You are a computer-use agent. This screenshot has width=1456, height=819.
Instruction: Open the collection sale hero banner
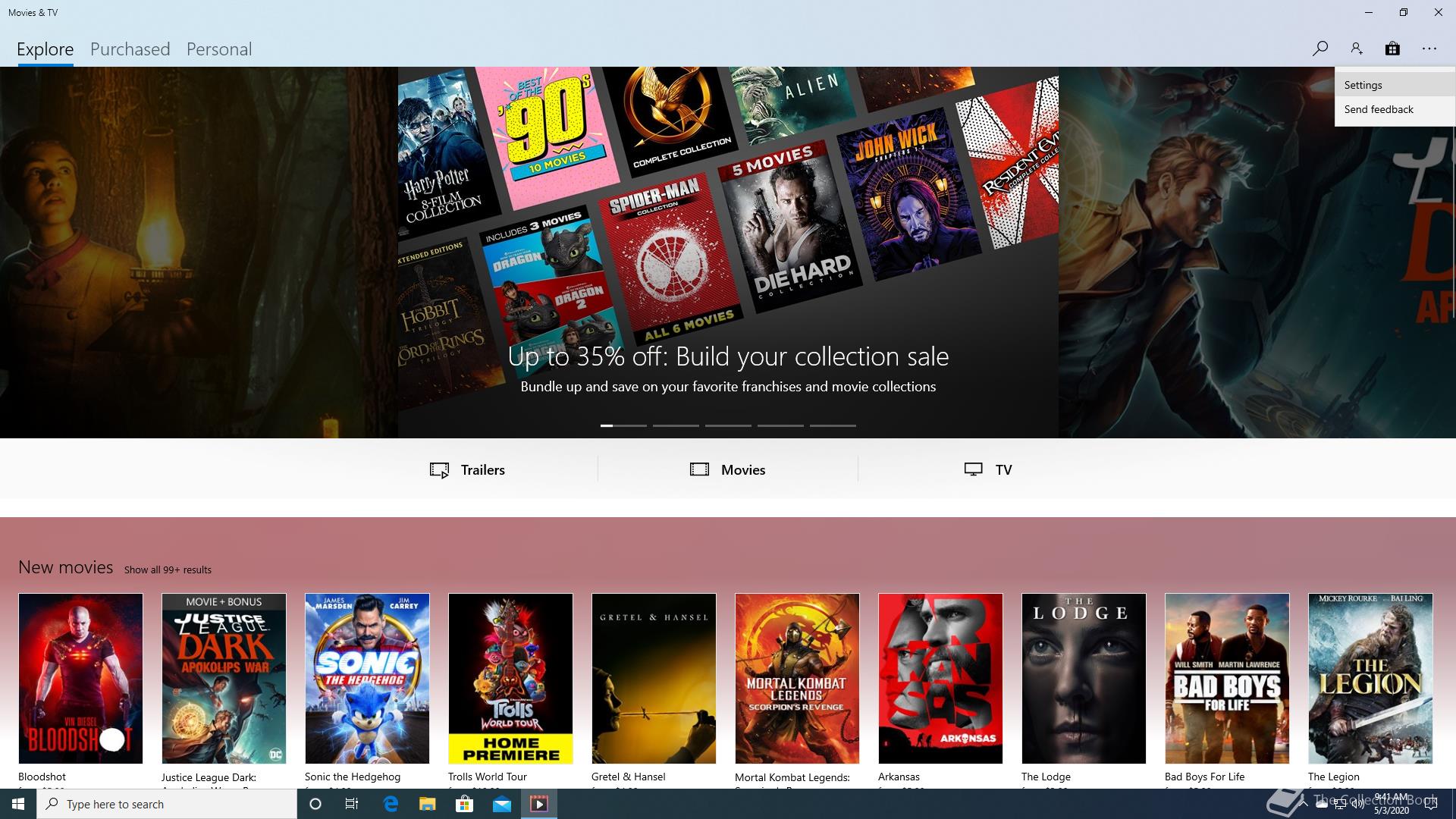coord(728,253)
